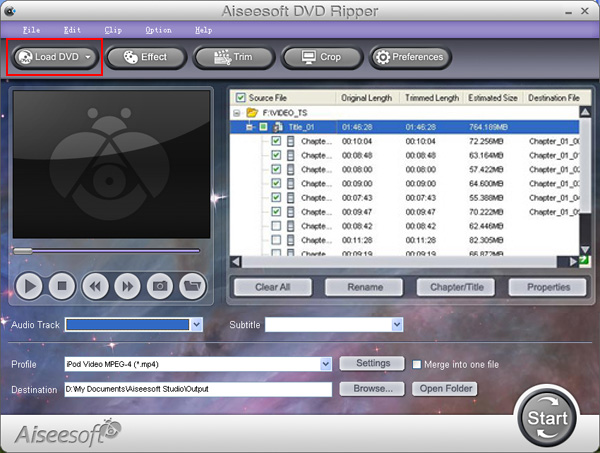Viewport: 600px width, 453px height.
Task: Stop the preview playback
Action: 62,286
